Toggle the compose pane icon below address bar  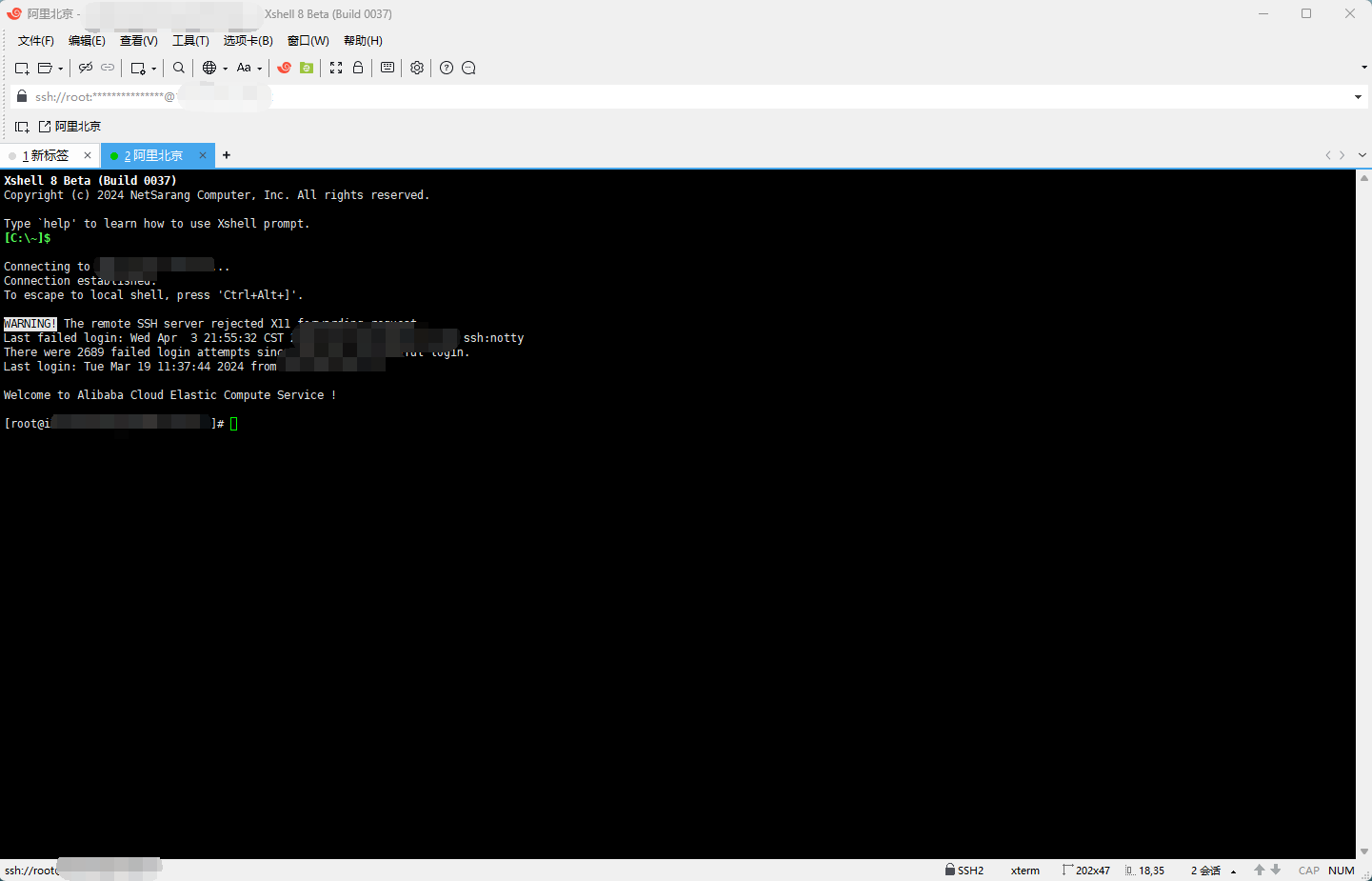22,125
